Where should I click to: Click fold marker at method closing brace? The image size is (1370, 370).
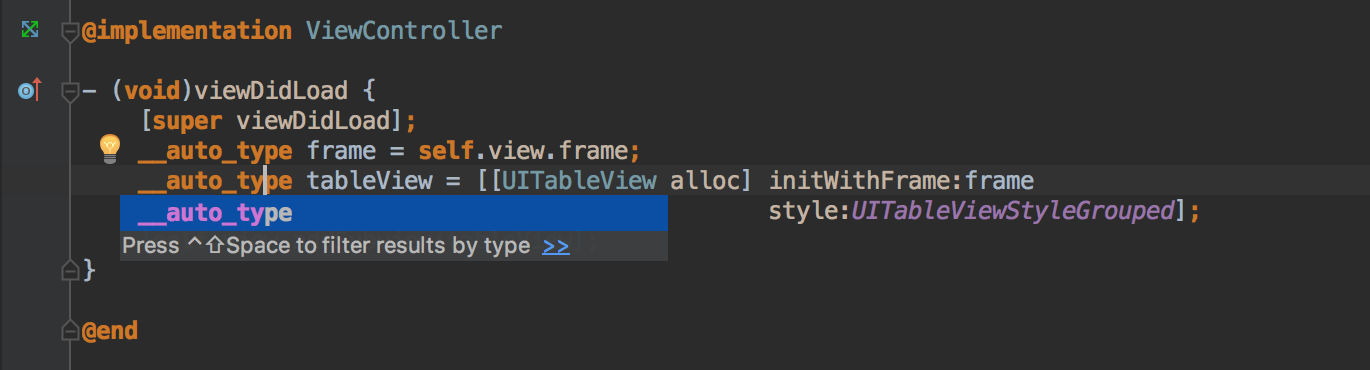pos(69,270)
